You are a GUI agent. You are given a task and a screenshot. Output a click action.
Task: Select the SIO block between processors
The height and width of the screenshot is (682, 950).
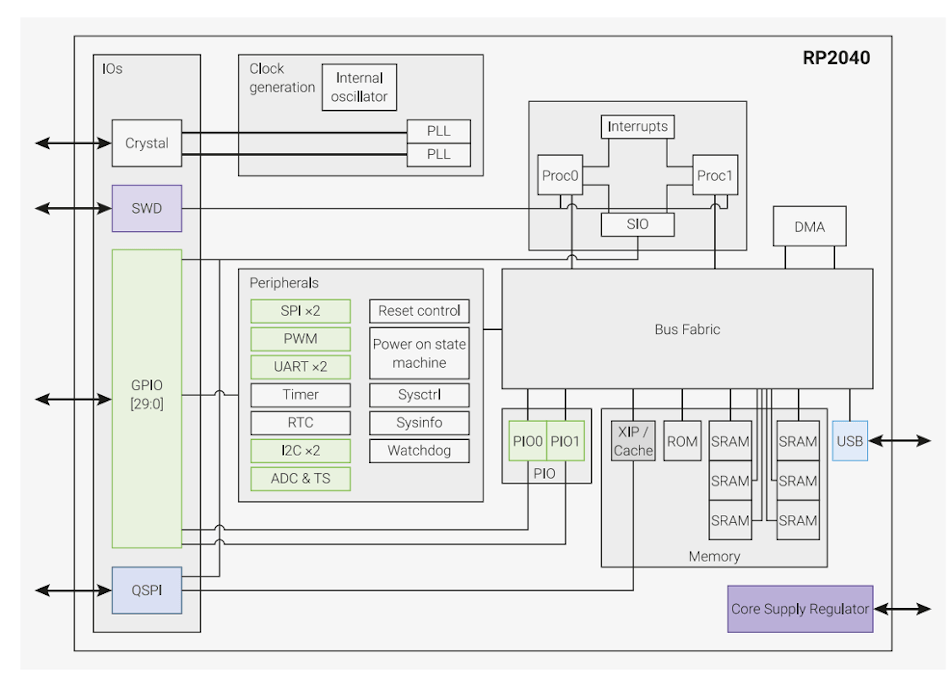click(636, 224)
